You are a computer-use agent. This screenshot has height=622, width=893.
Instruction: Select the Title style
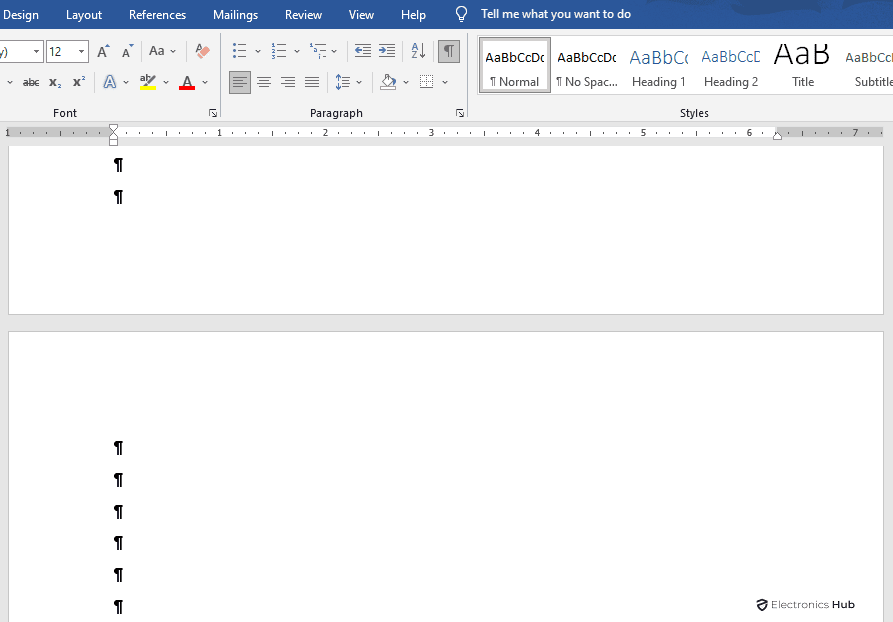[x=802, y=66]
